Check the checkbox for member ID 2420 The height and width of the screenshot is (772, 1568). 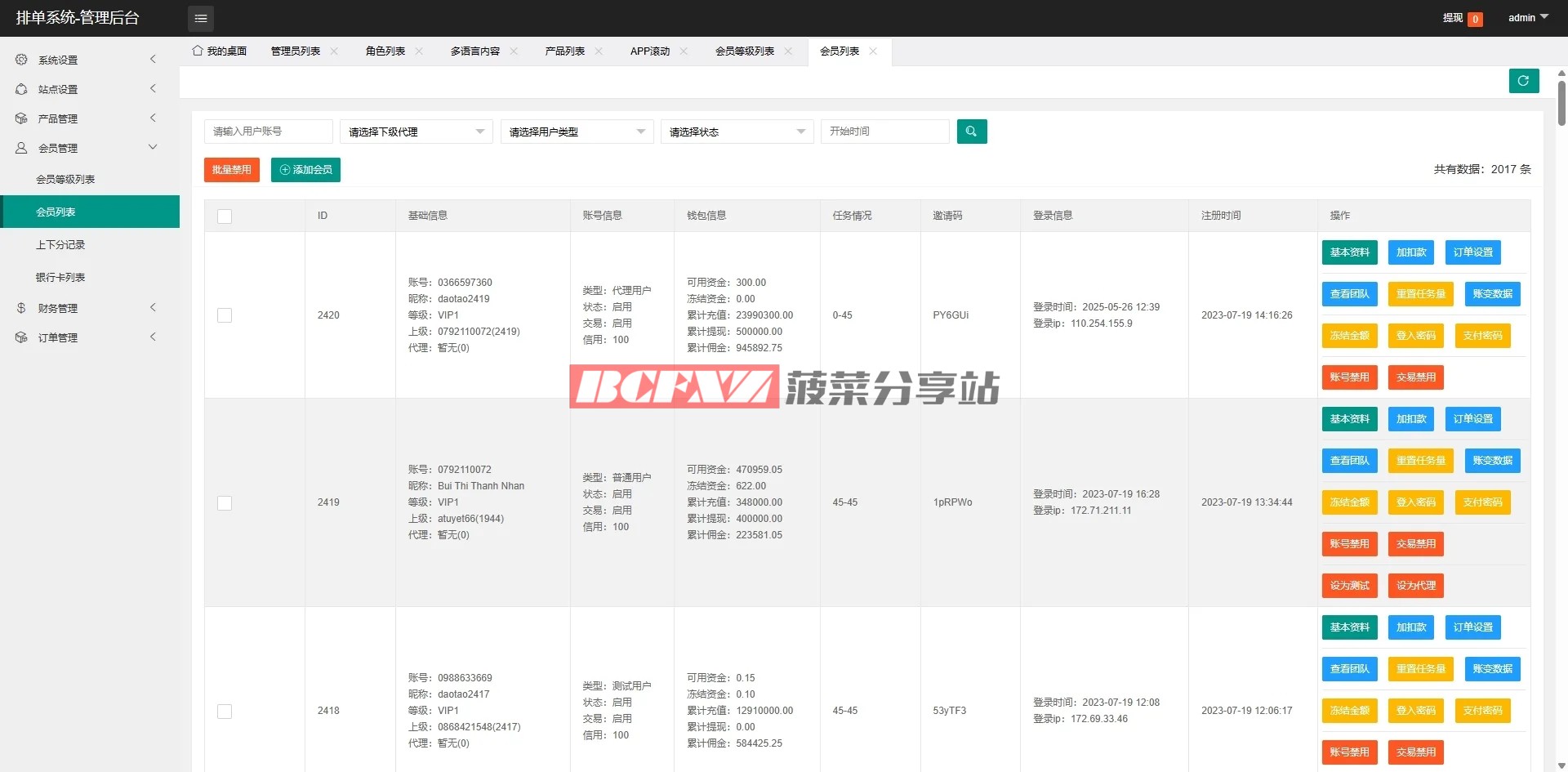pyautogui.click(x=225, y=315)
